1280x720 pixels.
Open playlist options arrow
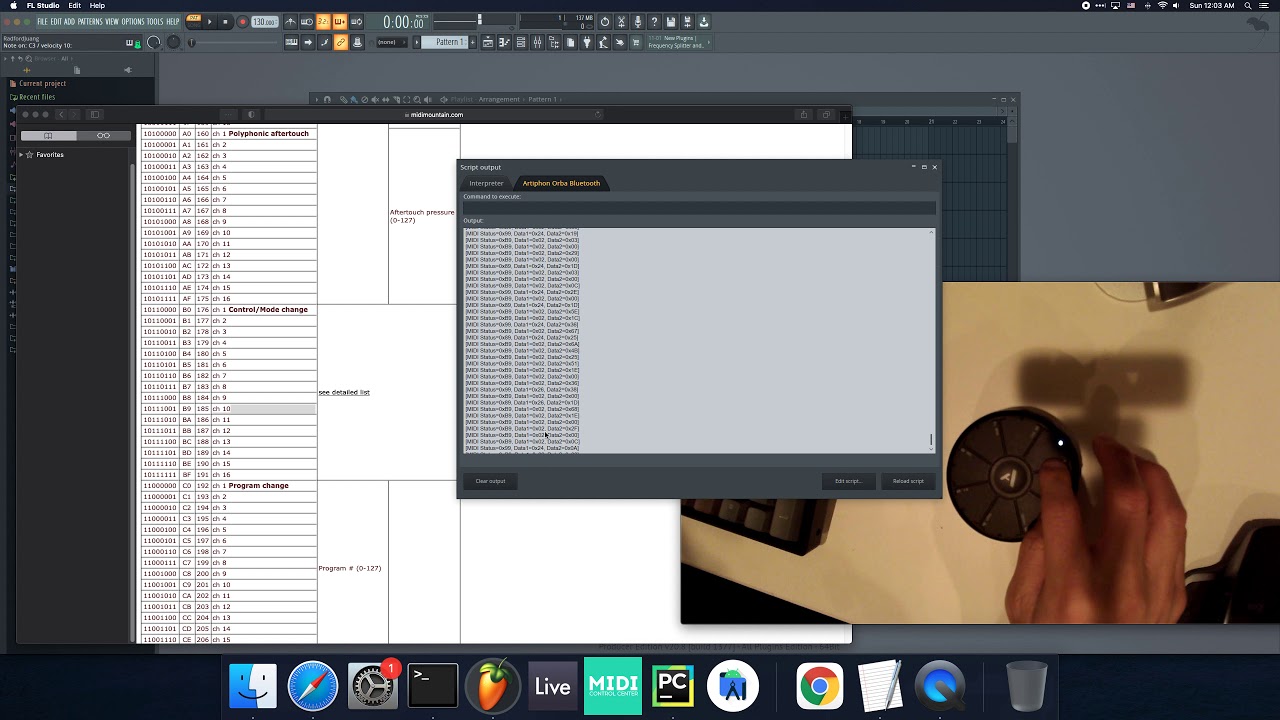click(x=317, y=99)
